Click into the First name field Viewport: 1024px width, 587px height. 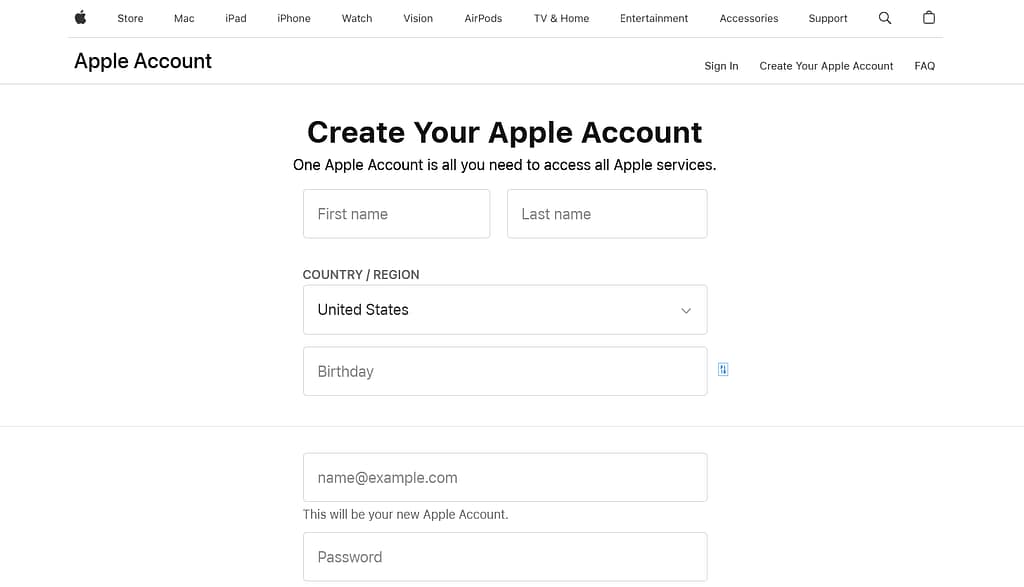396,214
